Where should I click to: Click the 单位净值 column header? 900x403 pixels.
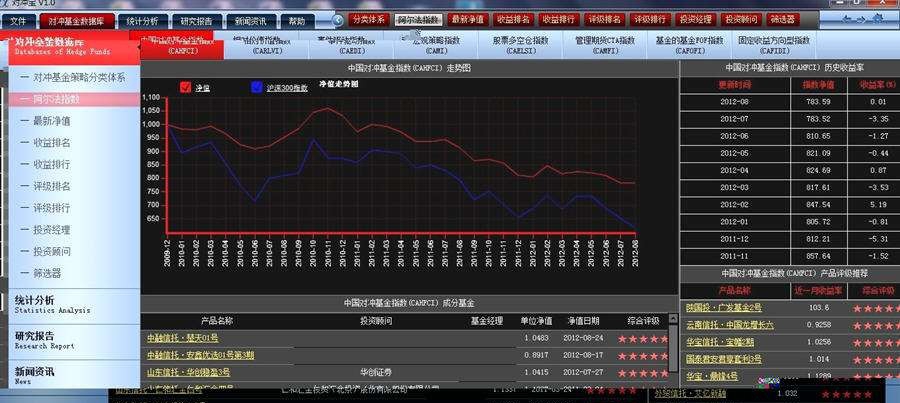click(536, 321)
